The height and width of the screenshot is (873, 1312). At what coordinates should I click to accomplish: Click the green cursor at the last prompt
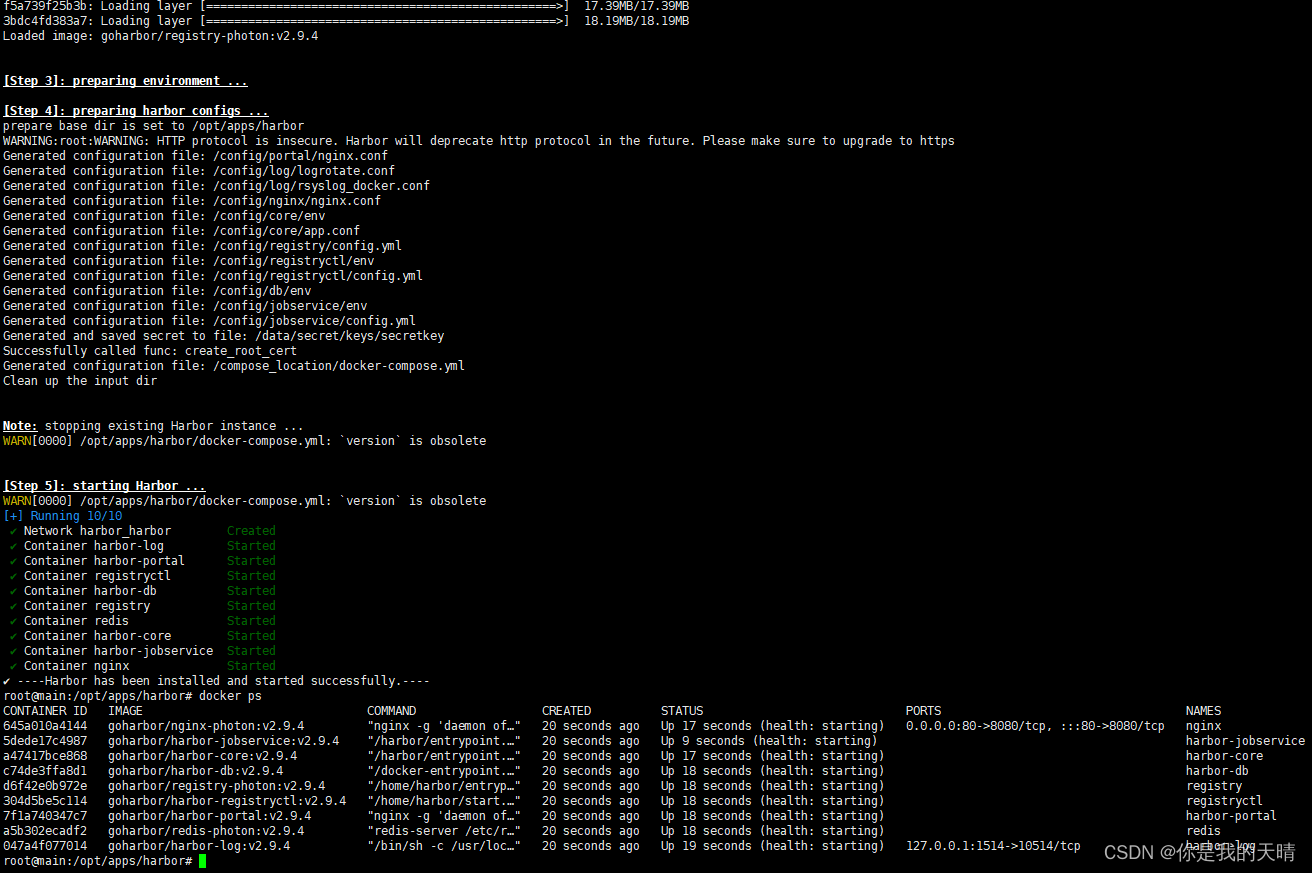202,861
